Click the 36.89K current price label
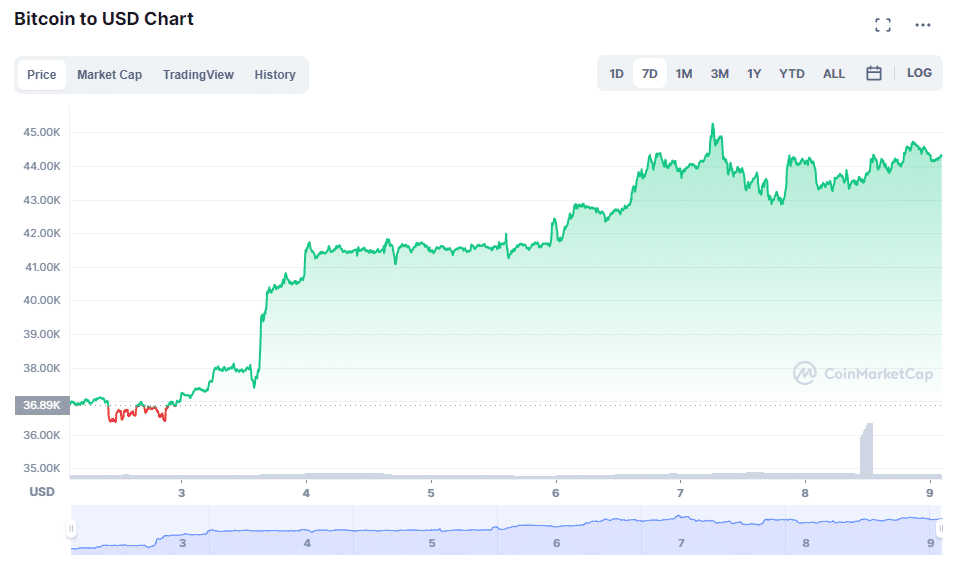This screenshot has width=958, height=564. [x=42, y=405]
